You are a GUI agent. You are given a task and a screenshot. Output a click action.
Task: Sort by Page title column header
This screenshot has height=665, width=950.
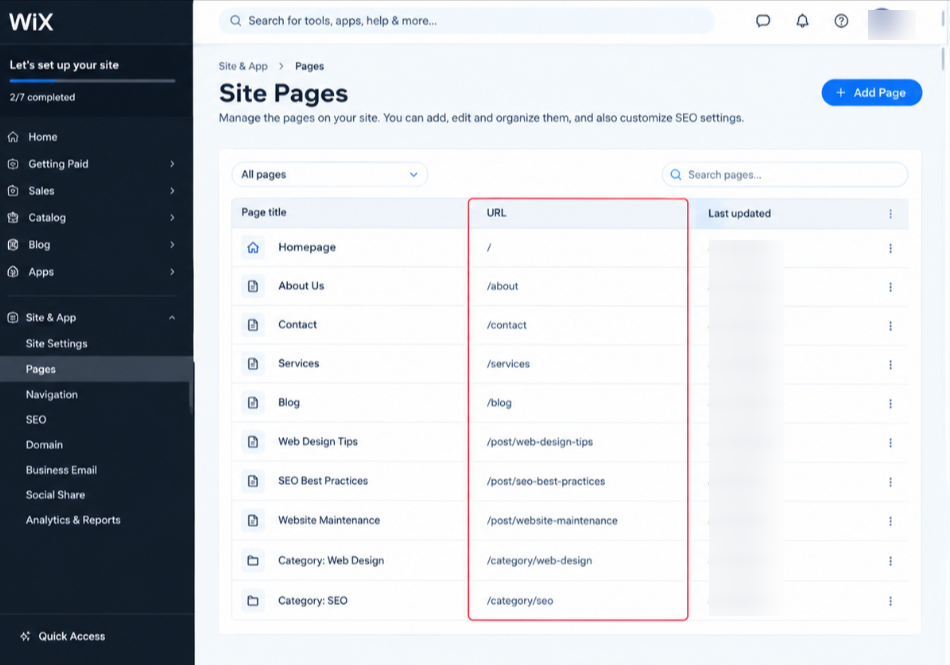click(264, 212)
